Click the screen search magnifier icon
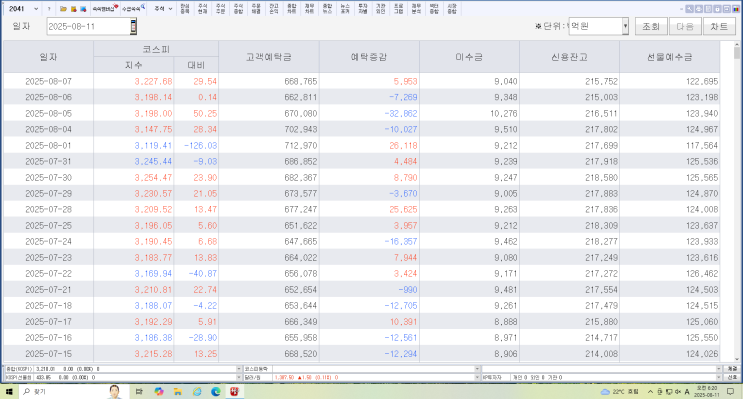 pyautogui.click(x=133, y=9)
